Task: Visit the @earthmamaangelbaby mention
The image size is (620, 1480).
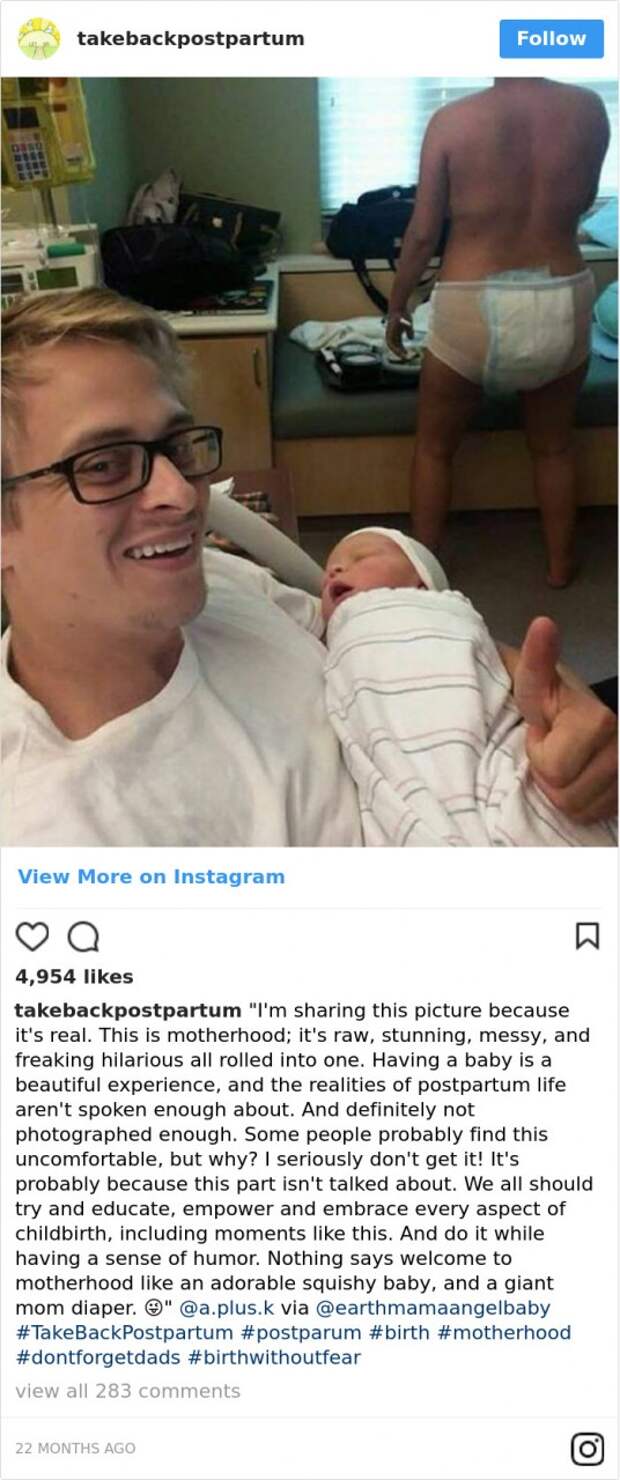Action: 433,1308
